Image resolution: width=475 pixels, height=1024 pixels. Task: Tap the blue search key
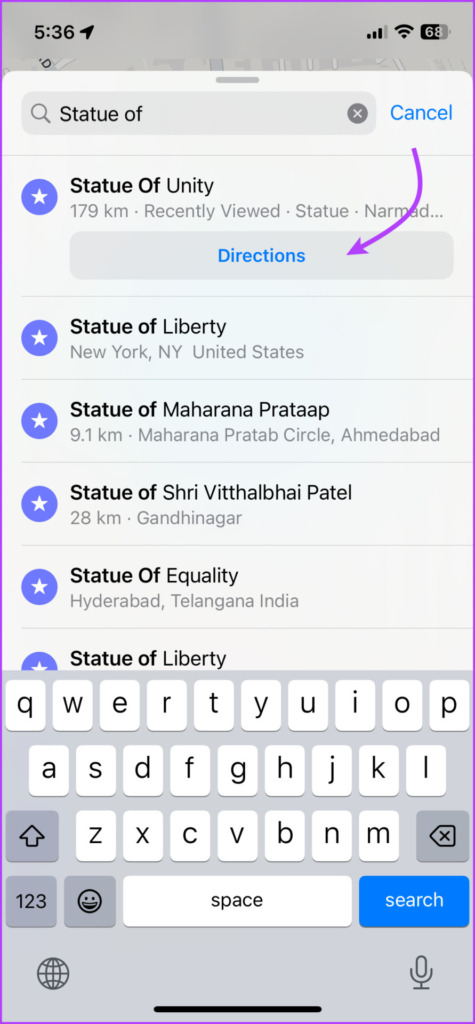[414, 901]
